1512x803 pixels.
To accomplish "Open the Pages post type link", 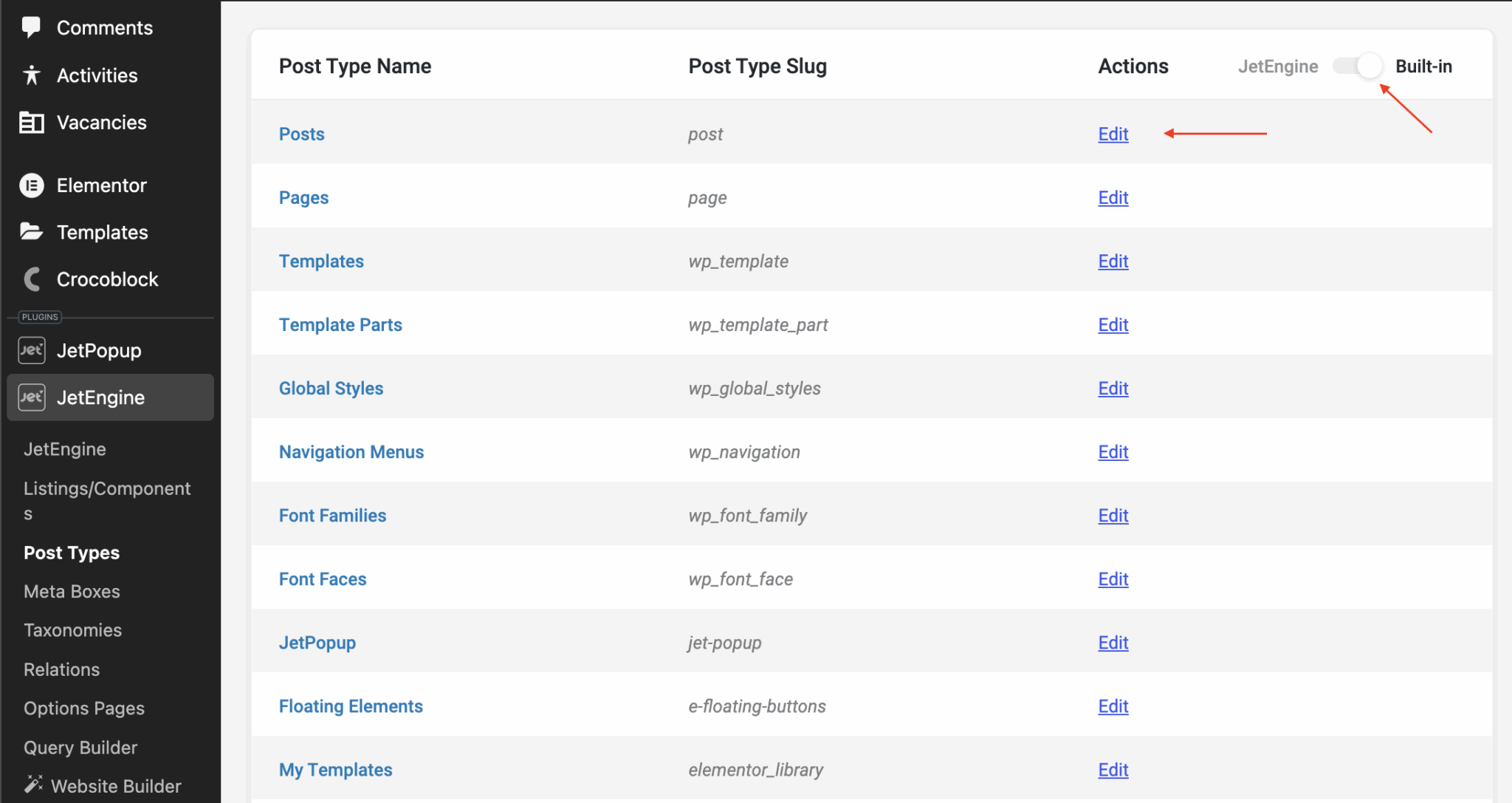I will [x=303, y=197].
